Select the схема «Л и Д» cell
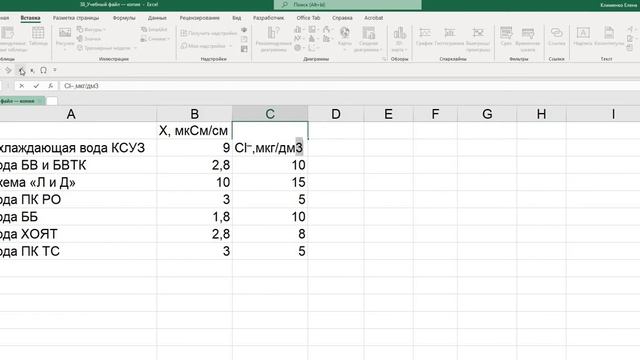 point(78,182)
